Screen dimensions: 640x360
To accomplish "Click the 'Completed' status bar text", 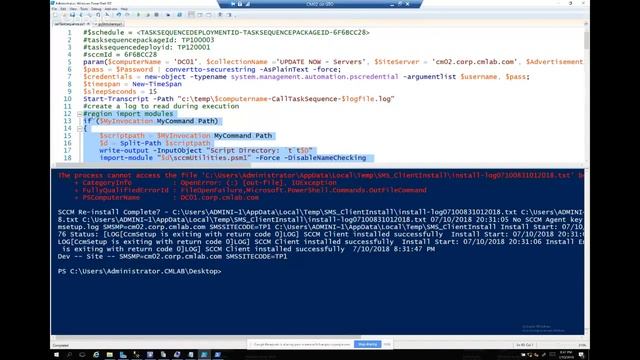I will 60,345.
